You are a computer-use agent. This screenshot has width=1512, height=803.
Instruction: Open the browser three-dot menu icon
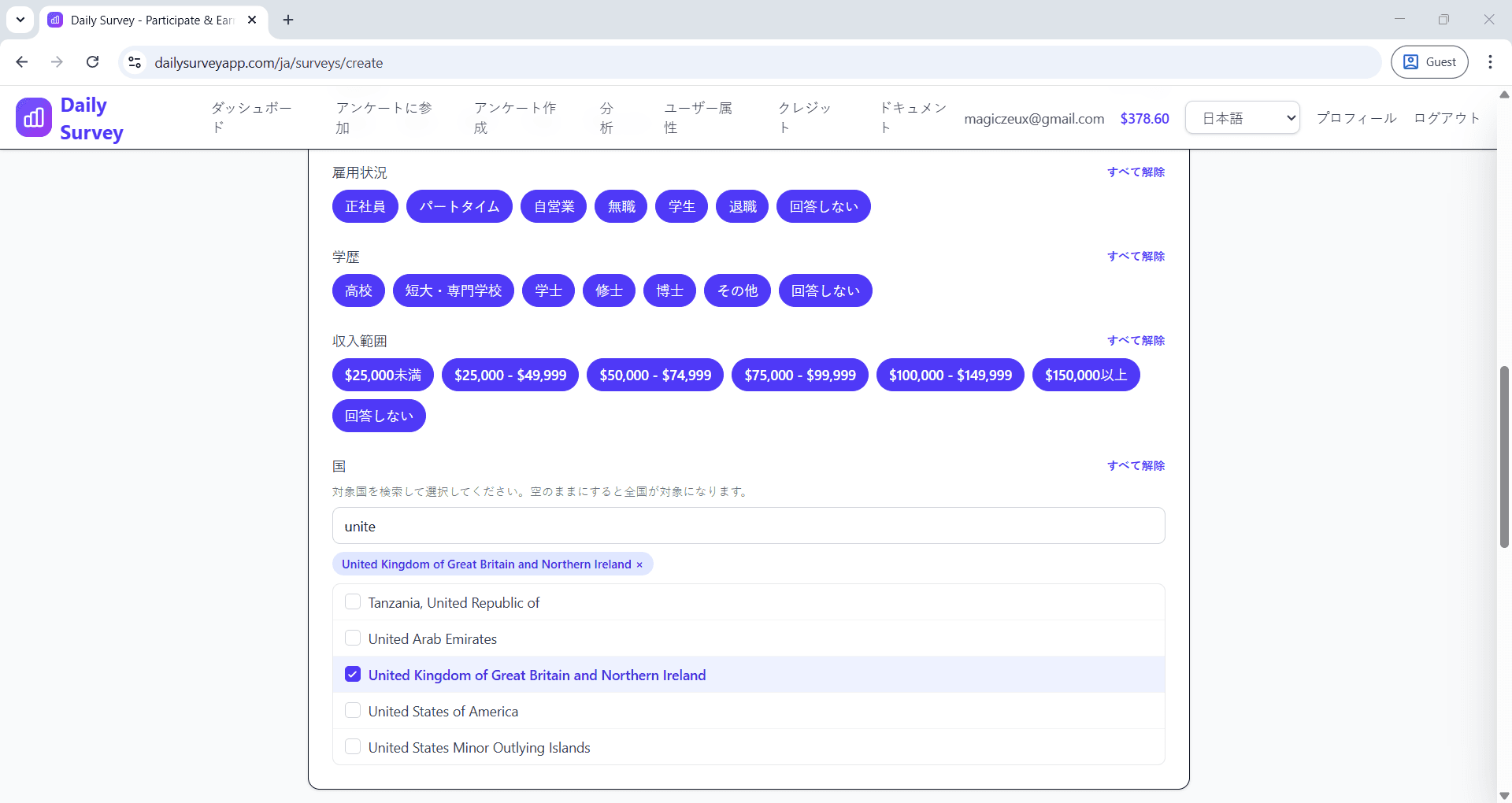tap(1490, 62)
